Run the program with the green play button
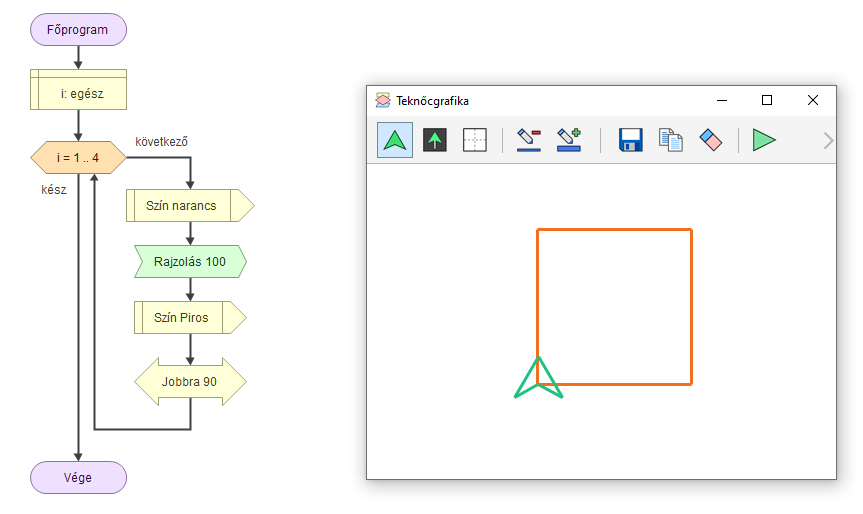The image size is (863, 514). [x=764, y=140]
